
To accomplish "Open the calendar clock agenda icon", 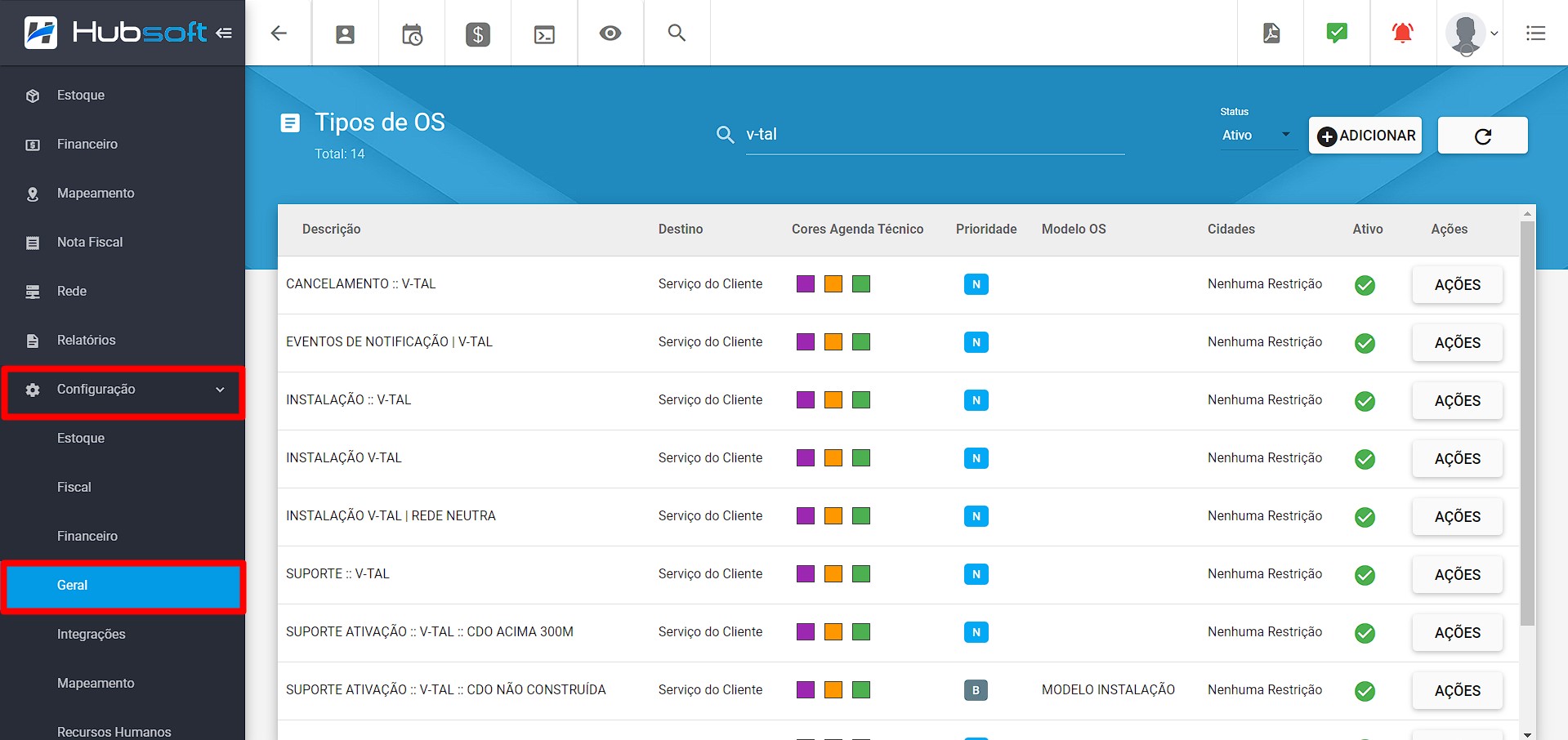I will pyautogui.click(x=412, y=33).
